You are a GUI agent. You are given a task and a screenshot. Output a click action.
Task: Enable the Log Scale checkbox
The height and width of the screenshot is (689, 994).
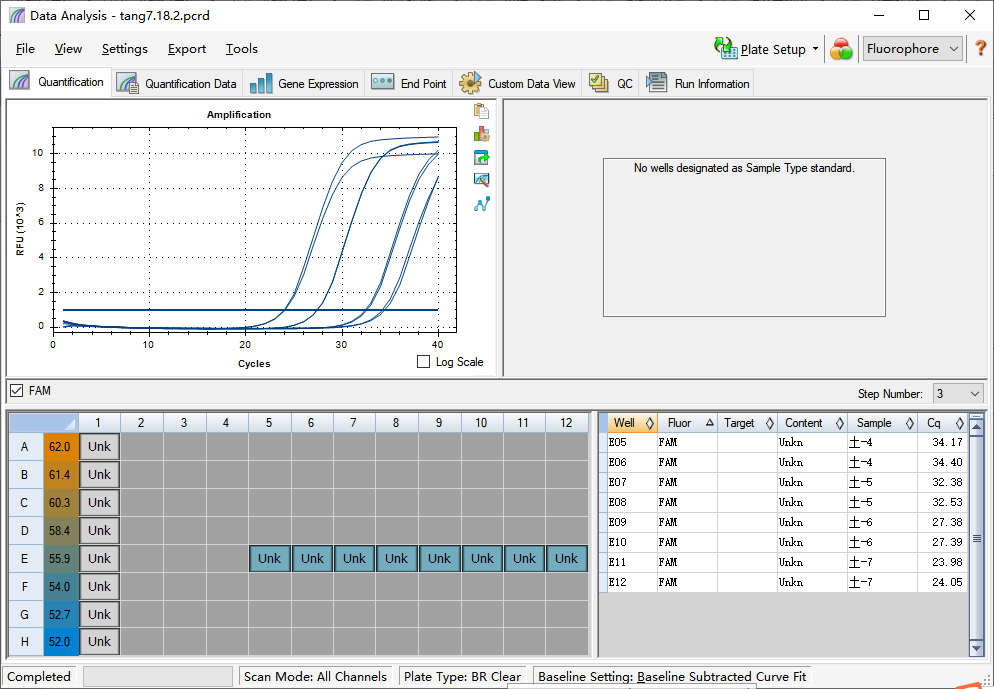pos(423,362)
